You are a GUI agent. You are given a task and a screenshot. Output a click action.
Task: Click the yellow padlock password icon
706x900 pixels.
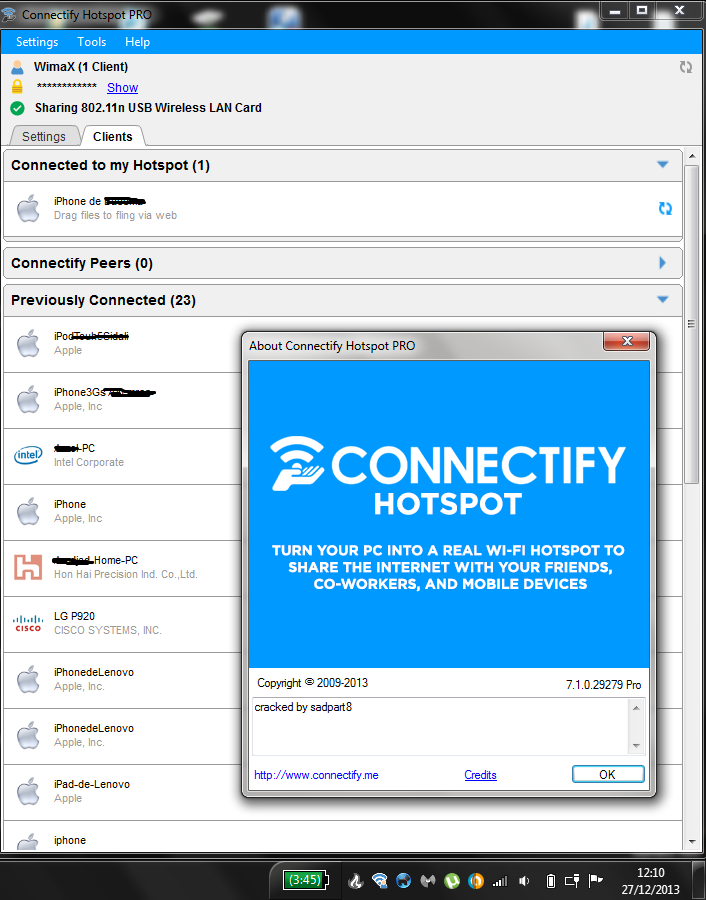(x=17, y=87)
